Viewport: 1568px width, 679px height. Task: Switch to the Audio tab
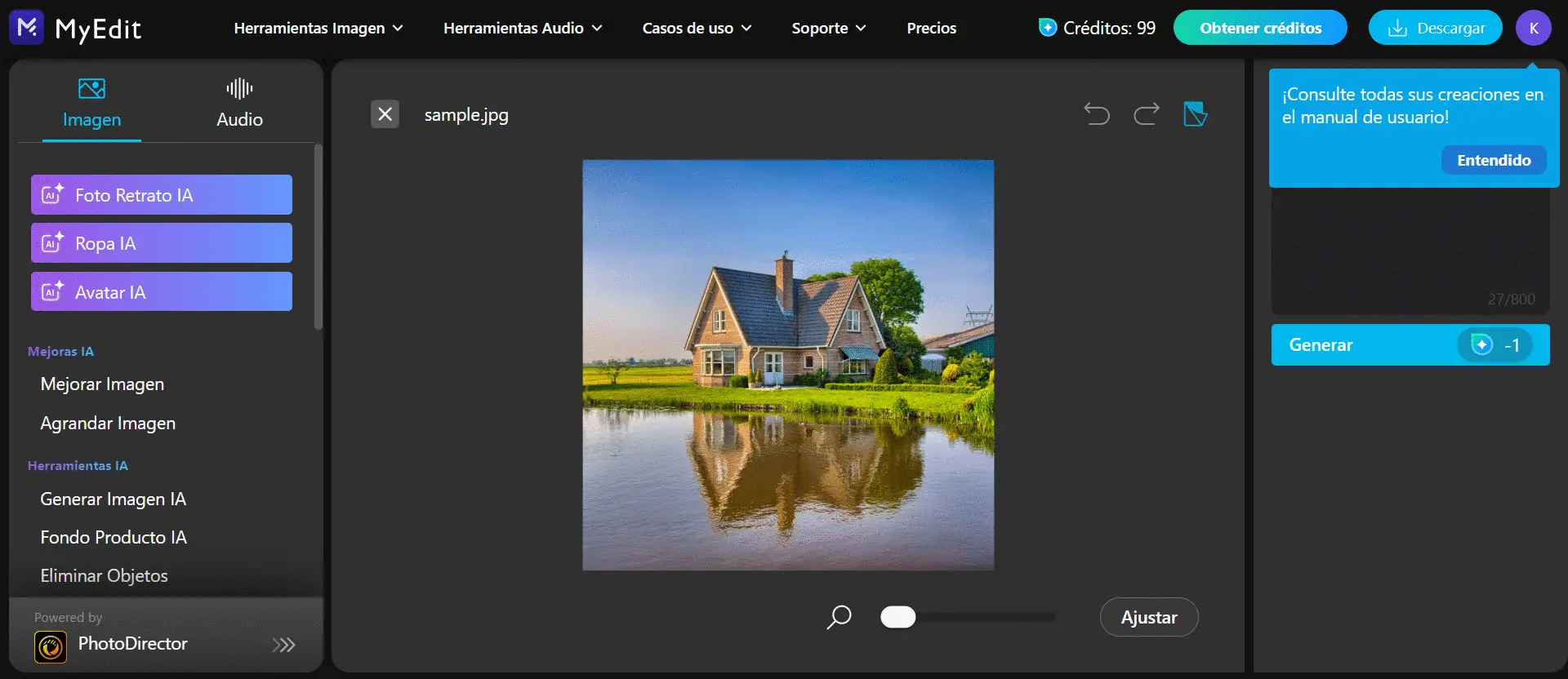[239, 104]
